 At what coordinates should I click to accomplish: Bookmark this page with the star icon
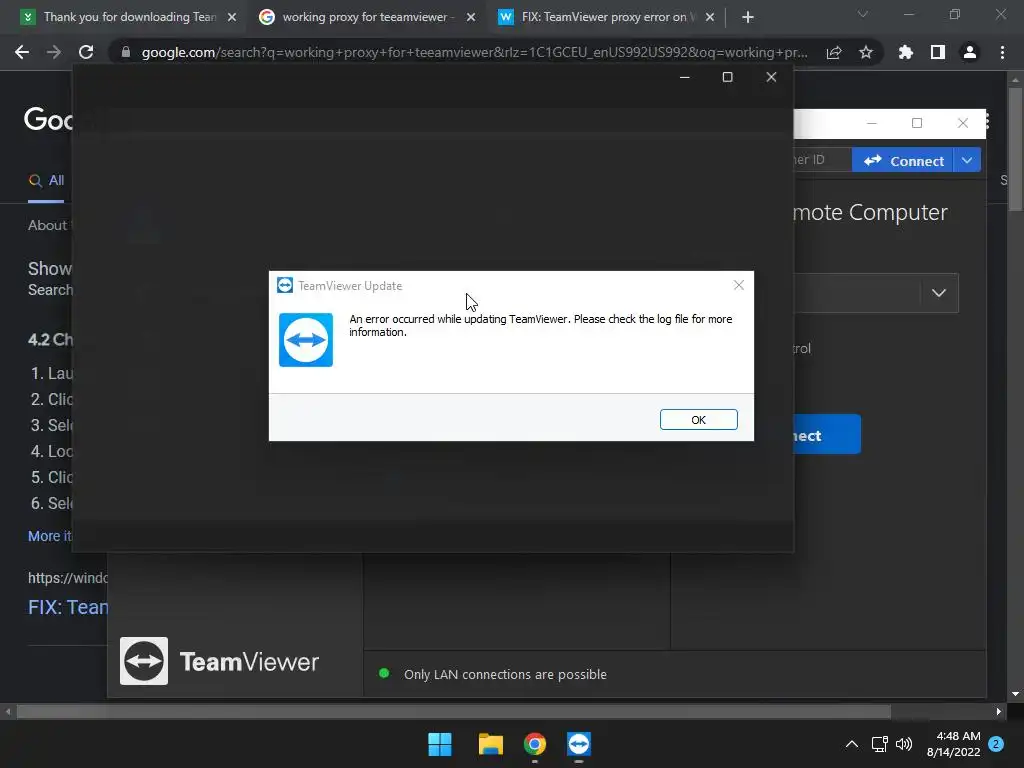tap(866, 52)
